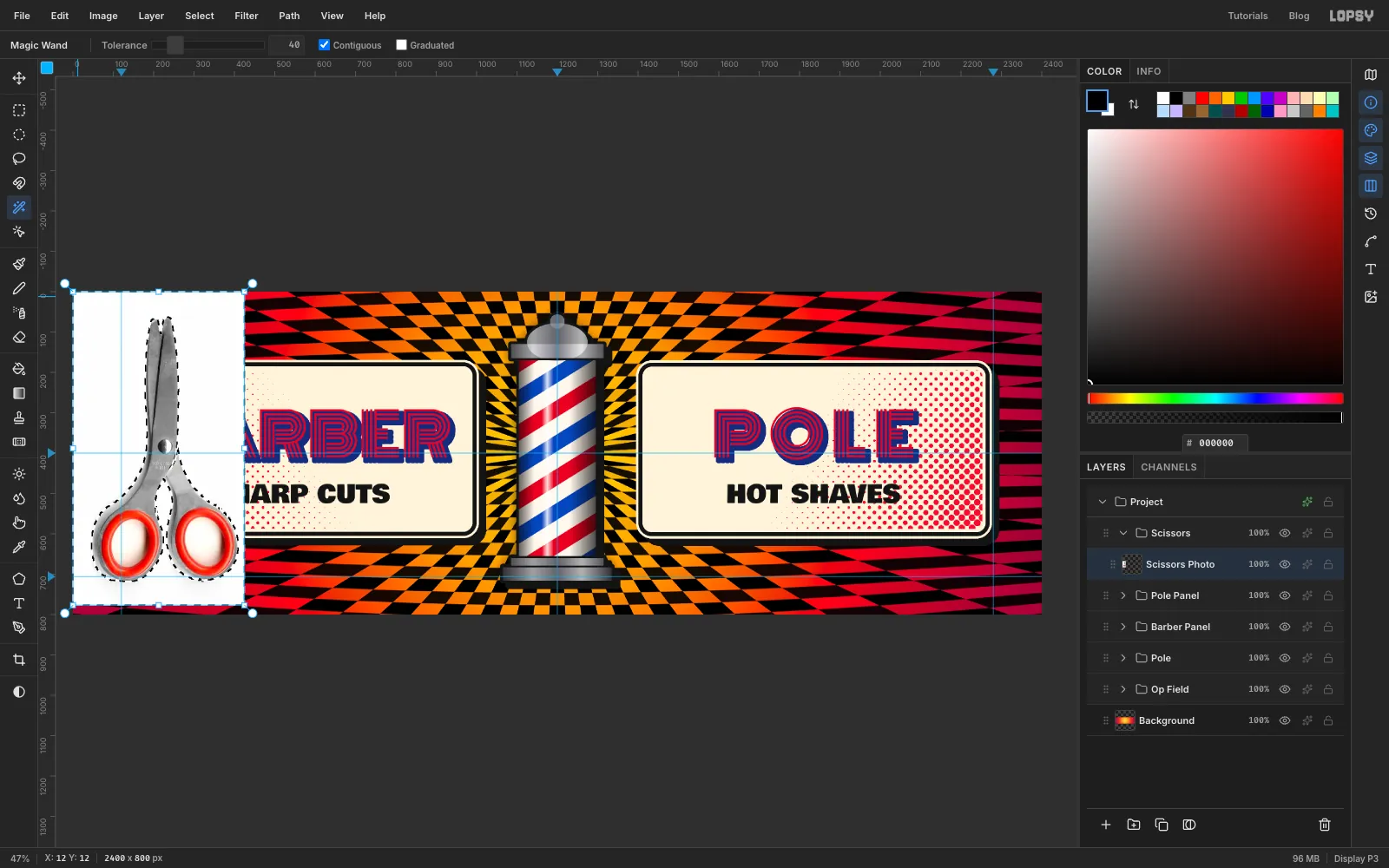Toggle visibility of Op Field group
Screen dimensions: 1389x868
[1285, 689]
